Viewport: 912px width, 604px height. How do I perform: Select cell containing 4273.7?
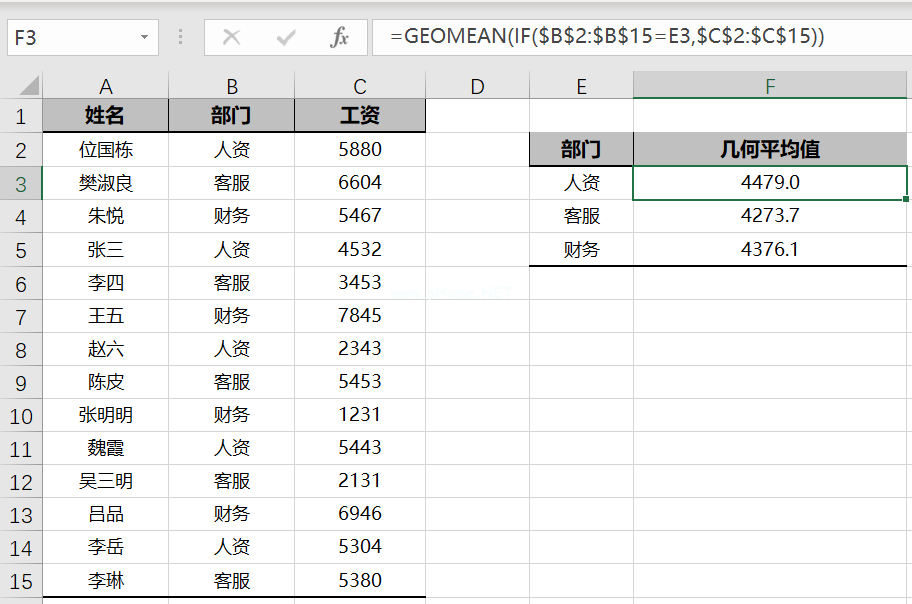[770, 216]
